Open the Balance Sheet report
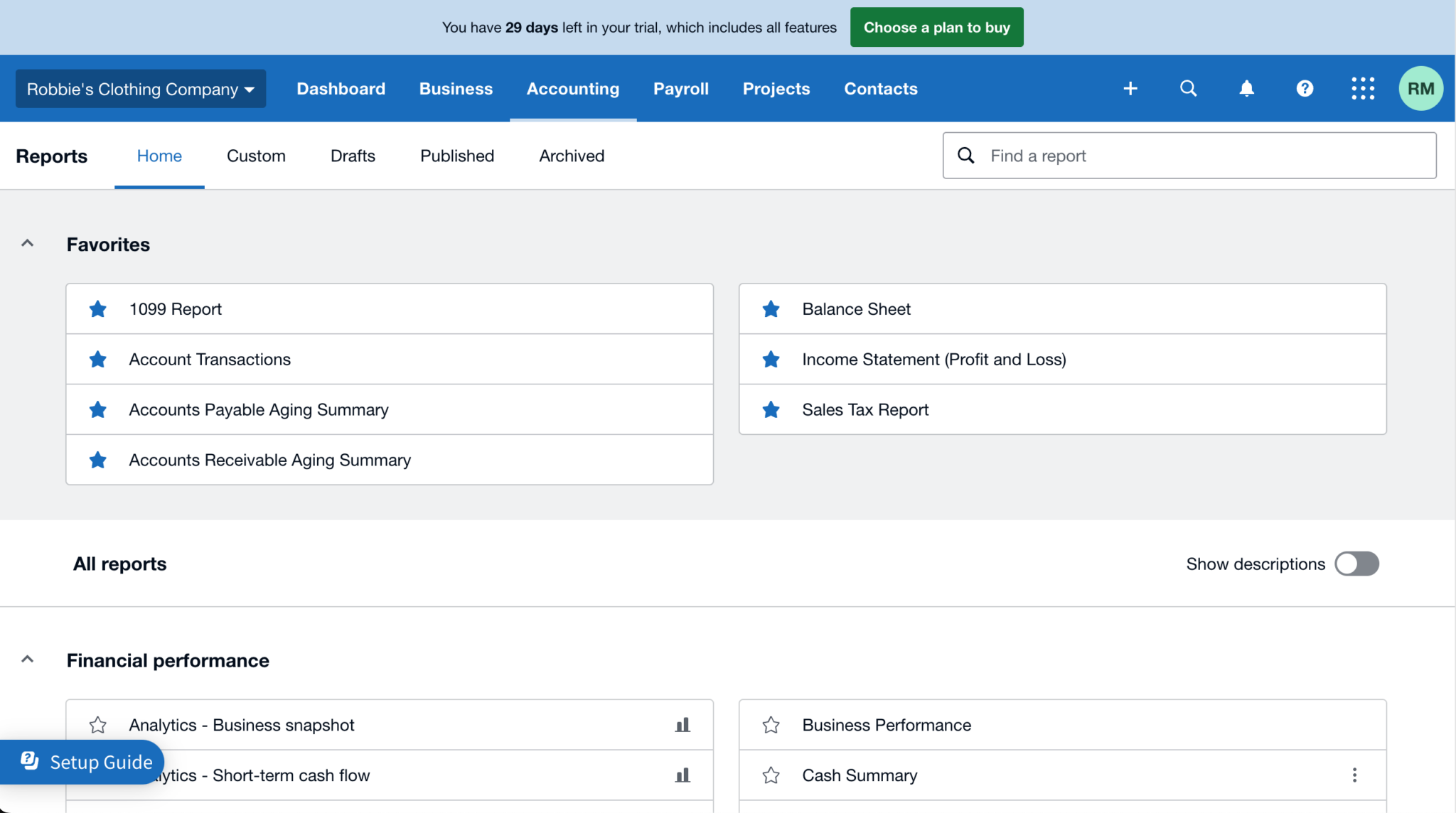 click(x=856, y=308)
